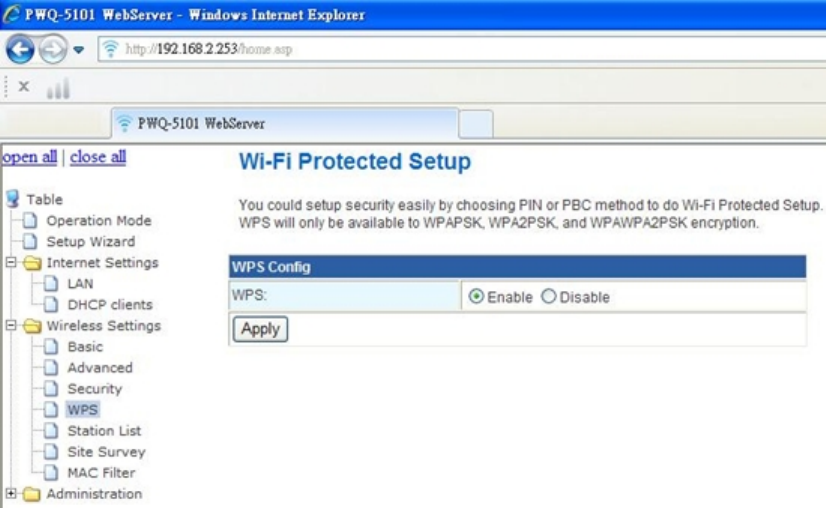
Task: Collapse the Wireless Settings tree node
Action: point(11,326)
